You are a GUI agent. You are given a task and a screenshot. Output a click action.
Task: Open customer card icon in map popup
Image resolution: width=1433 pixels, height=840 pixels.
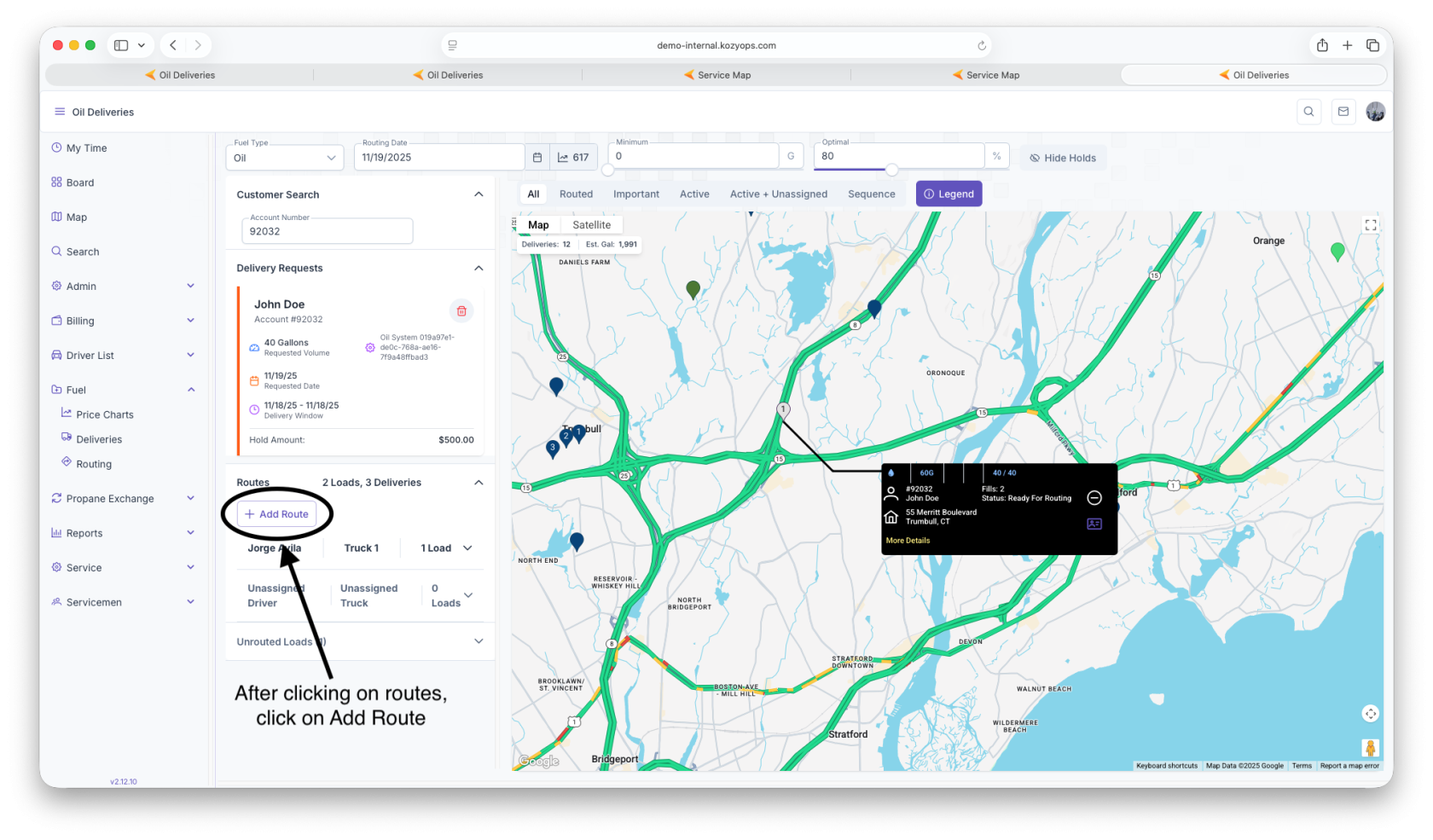pos(1094,524)
